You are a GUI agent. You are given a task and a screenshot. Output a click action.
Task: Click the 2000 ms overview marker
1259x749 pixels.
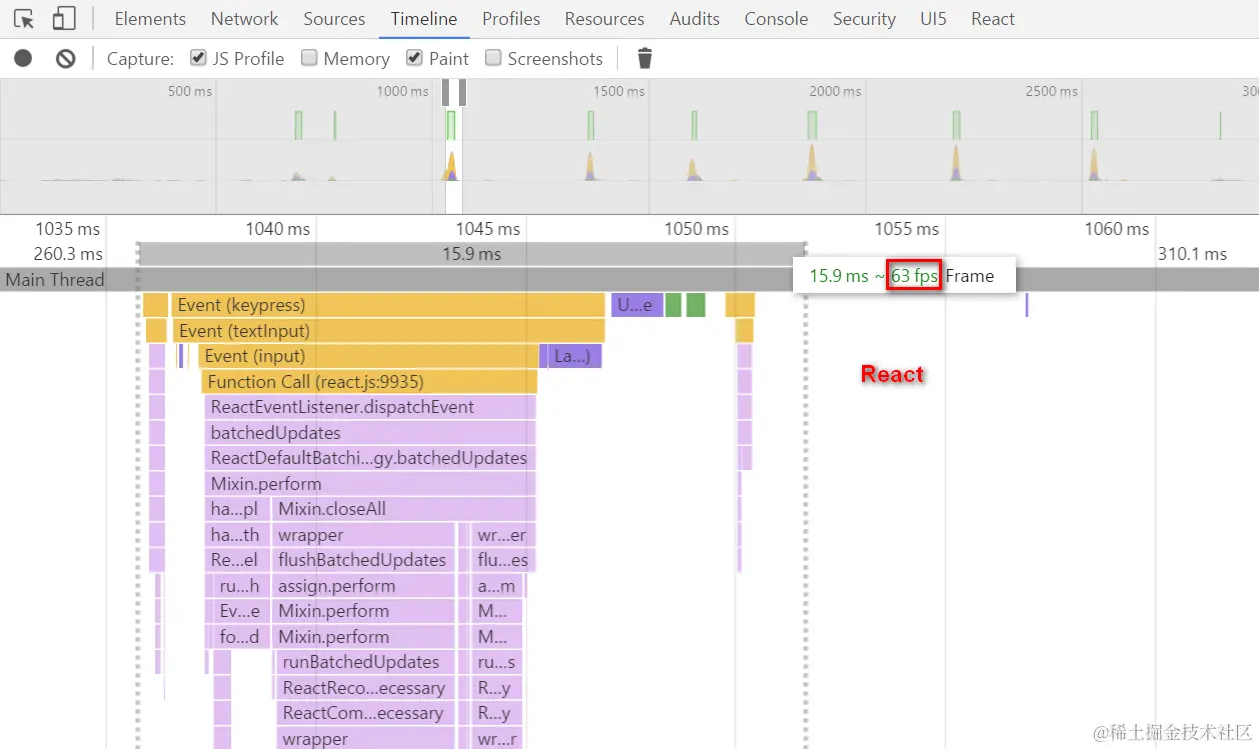[x=835, y=91]
